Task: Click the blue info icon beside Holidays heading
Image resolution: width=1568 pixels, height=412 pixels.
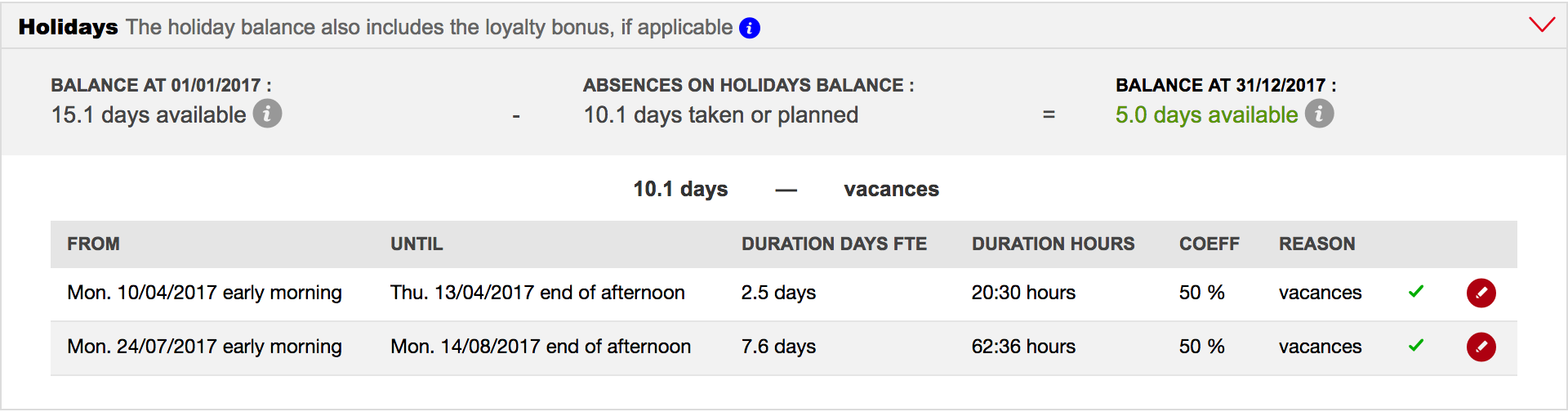Action: tap(750, 29)
